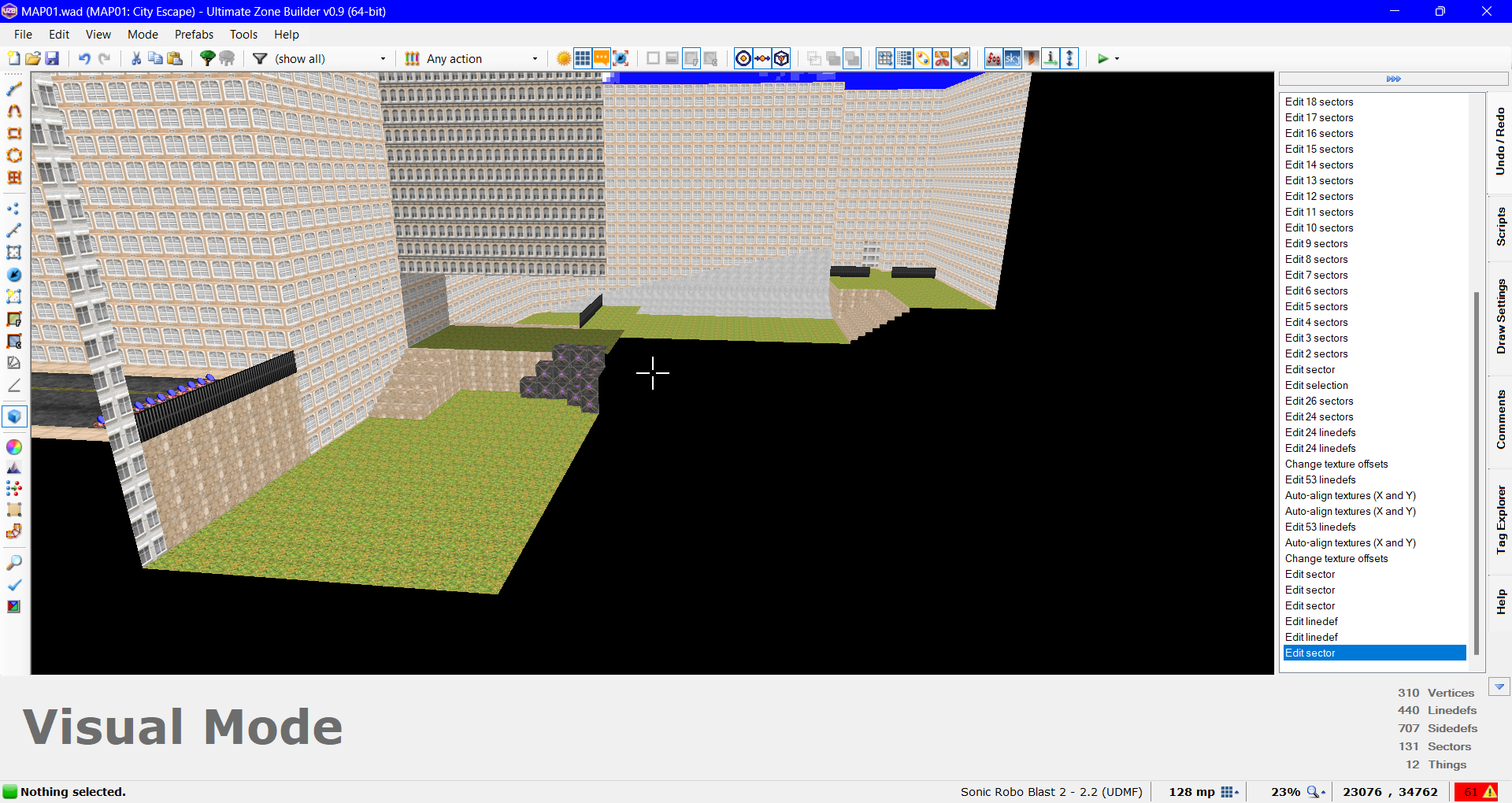Undo the last action
The image size is (1512, 803).
coord(84,58)
